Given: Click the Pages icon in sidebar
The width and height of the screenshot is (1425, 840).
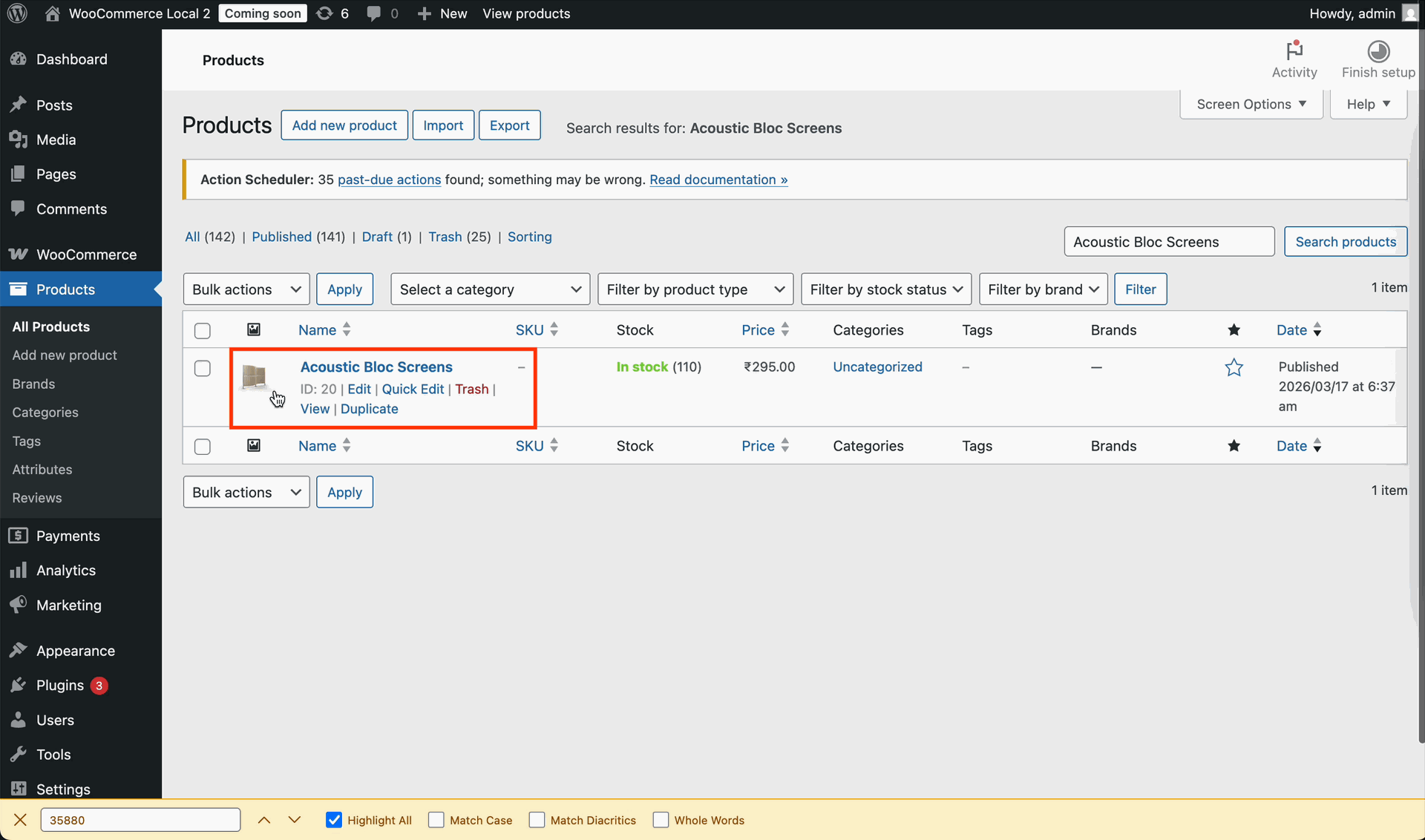Looking at the screenshot, I should click(x=19, y=174).
